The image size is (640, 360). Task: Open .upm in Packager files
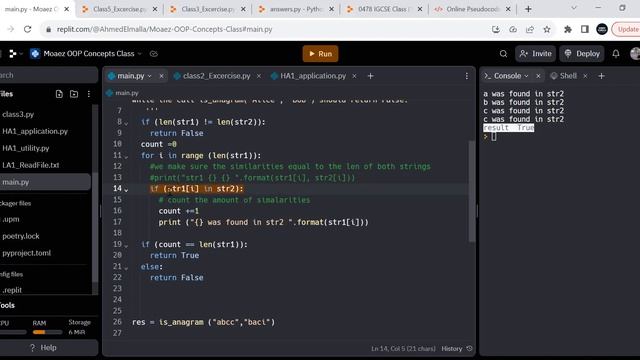11,219
